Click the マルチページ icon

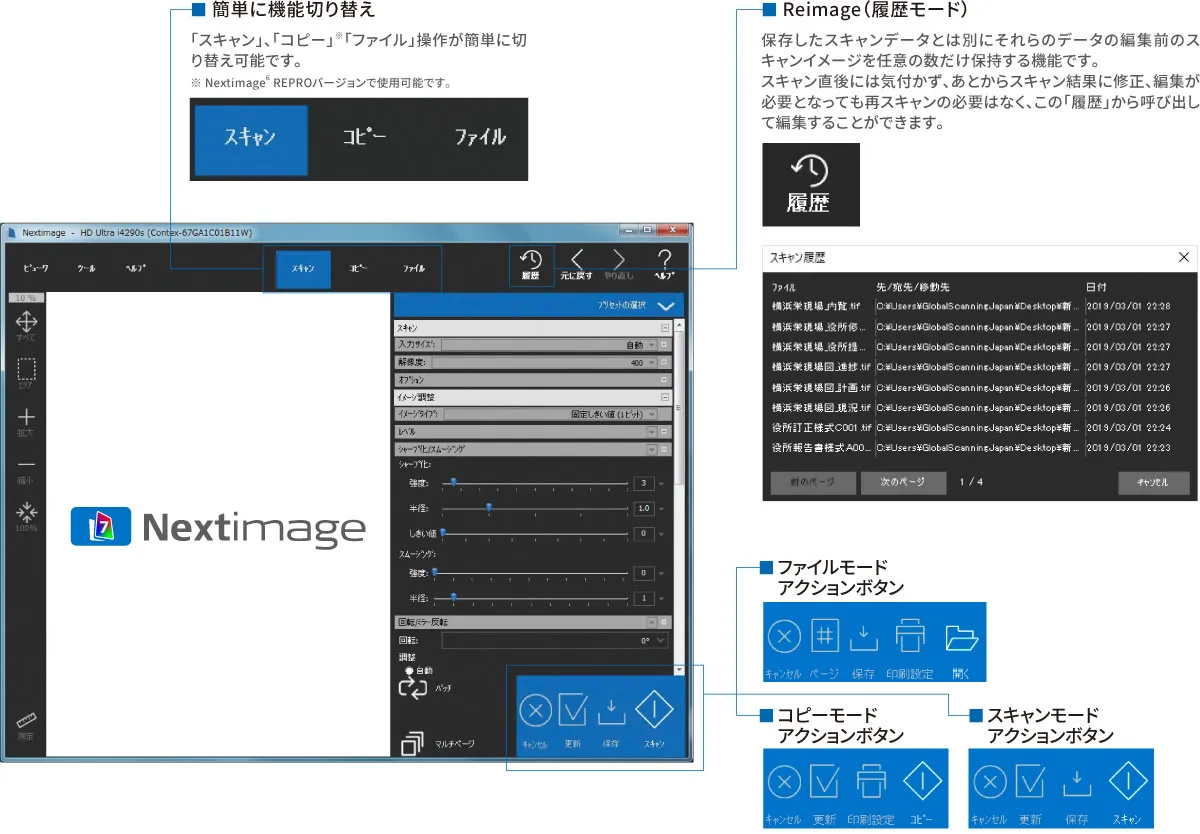[412, 742]
